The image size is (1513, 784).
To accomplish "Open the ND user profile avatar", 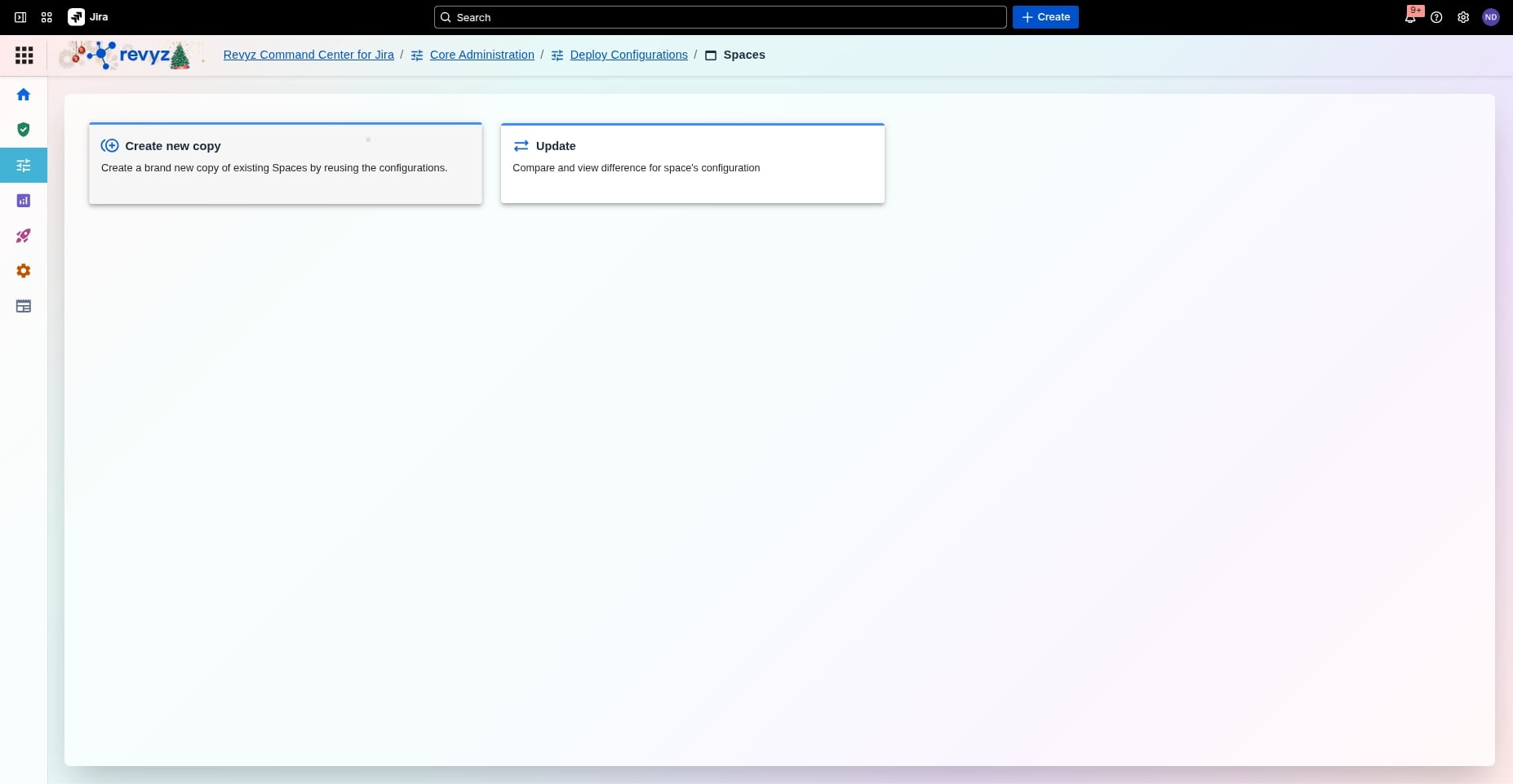I will (1490, 17).
